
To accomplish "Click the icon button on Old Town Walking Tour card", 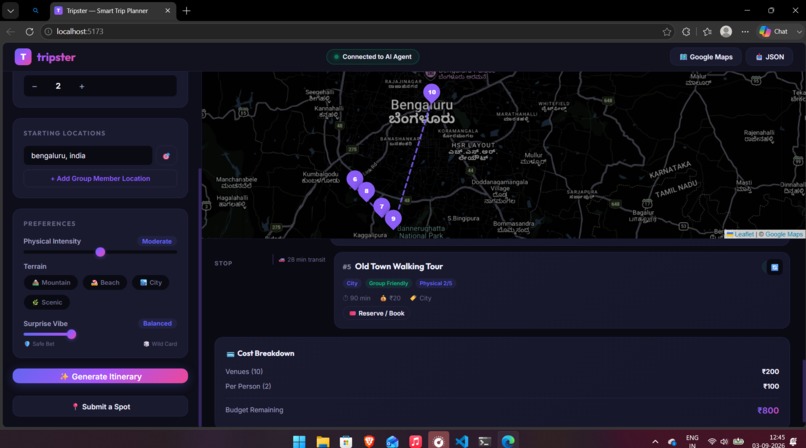I will coord(775,267).
